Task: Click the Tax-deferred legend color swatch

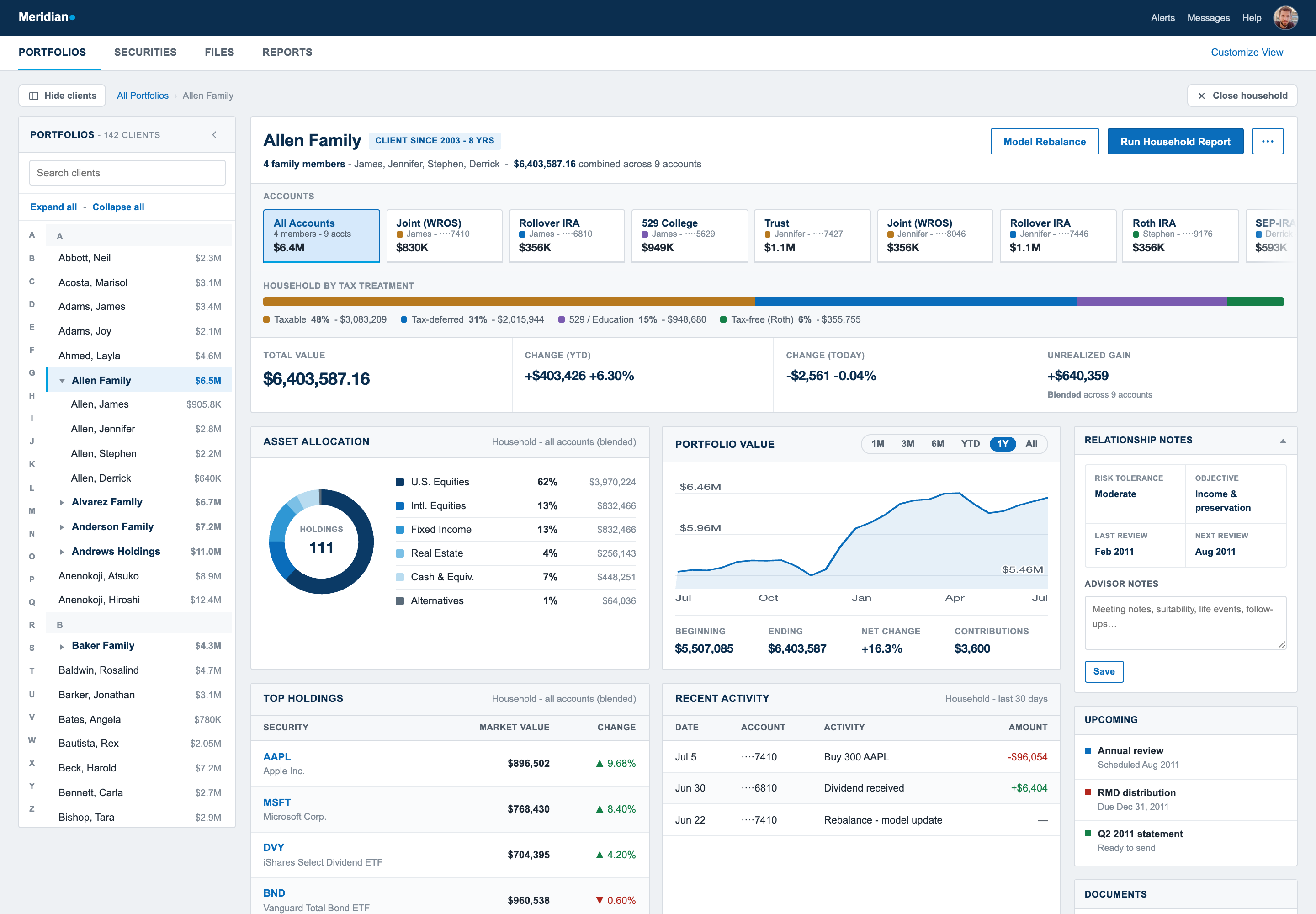Action: pyautogui.click(x=404, y=319)
